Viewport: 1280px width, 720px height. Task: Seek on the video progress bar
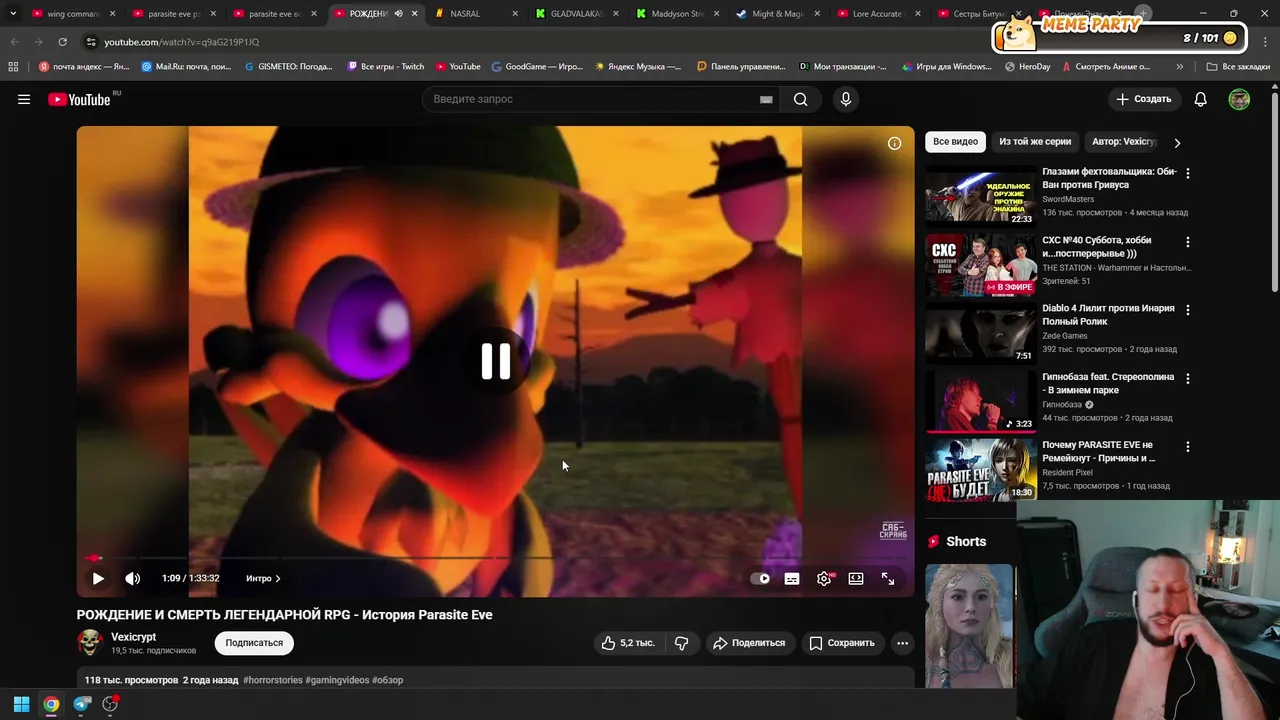coord(495,558)
